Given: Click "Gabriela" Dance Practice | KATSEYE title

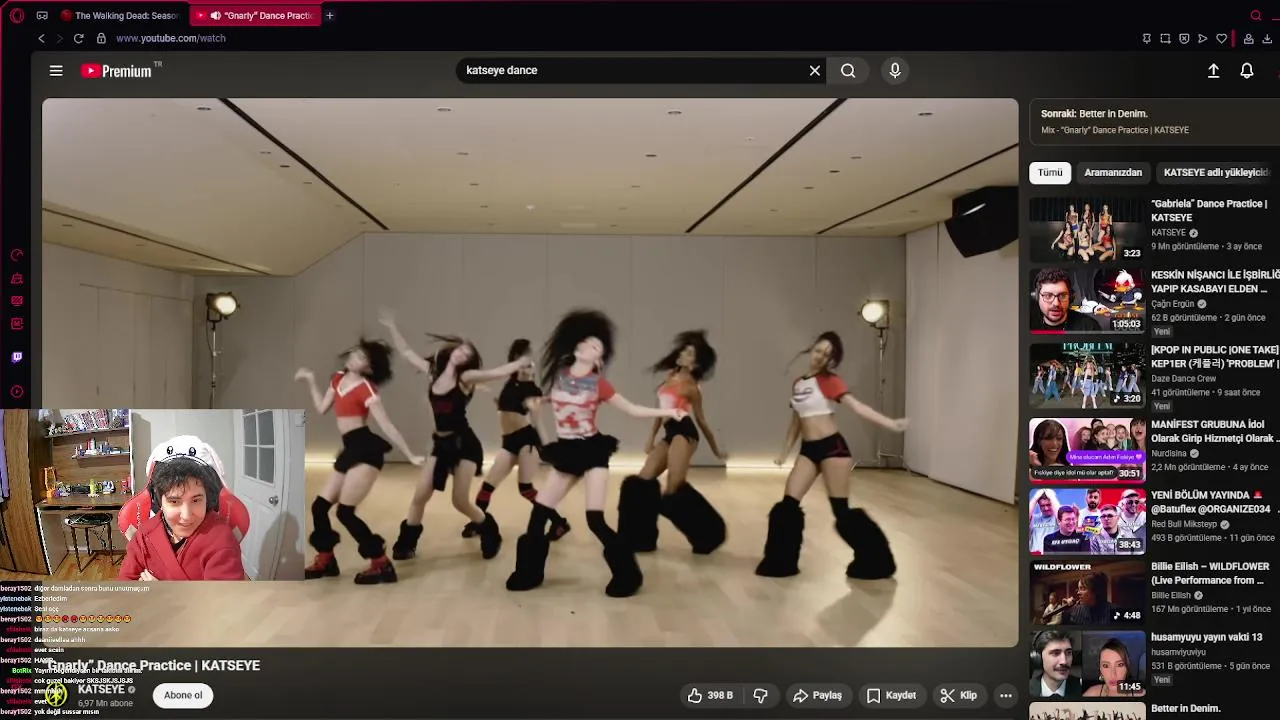Looking at the screenshot, I should [1209, 210].
